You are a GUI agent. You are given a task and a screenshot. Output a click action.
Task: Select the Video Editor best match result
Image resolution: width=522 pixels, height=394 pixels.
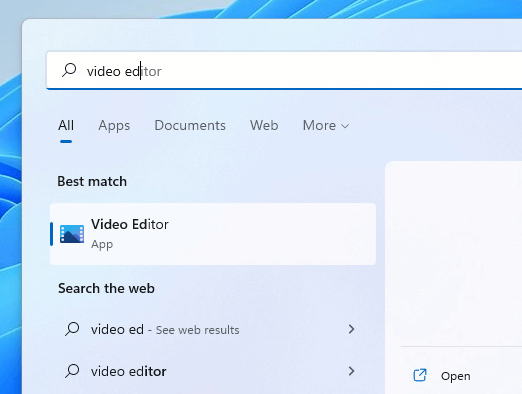213,234
